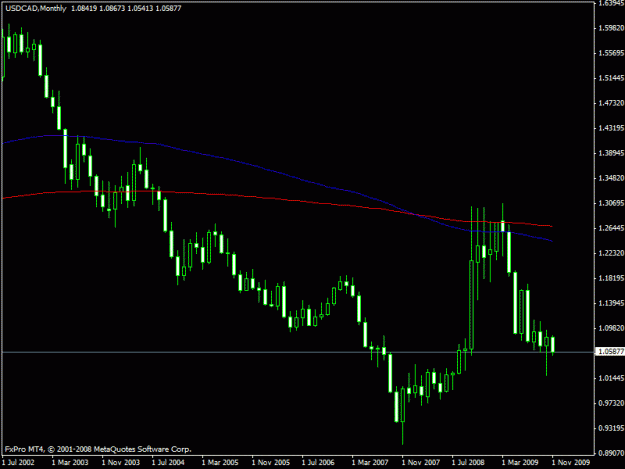Click the 1 Mar 2005 date label
This screenshot has width=625, height=469.
[220, 463]
